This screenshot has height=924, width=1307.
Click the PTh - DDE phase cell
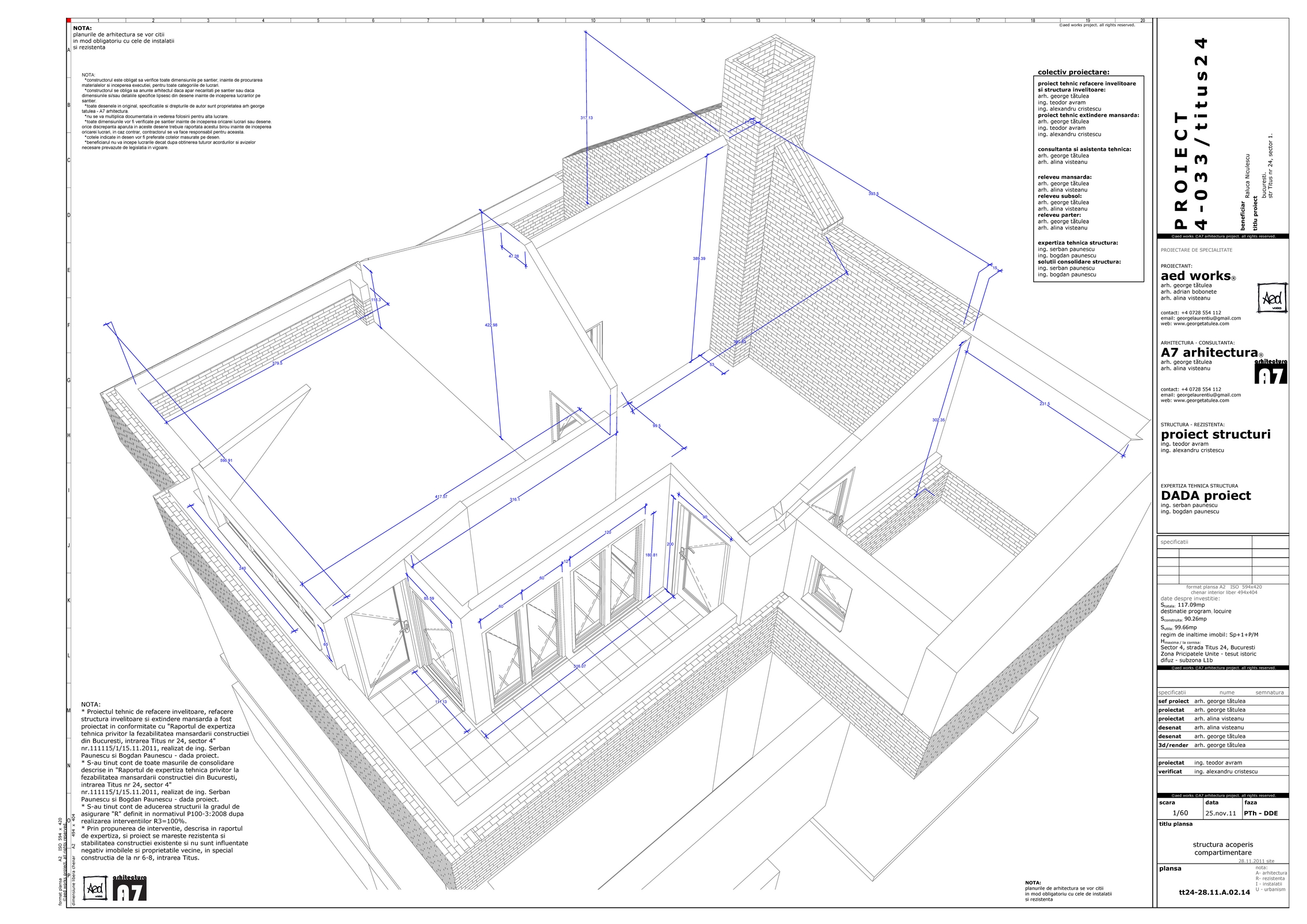tap(1260, 813)
